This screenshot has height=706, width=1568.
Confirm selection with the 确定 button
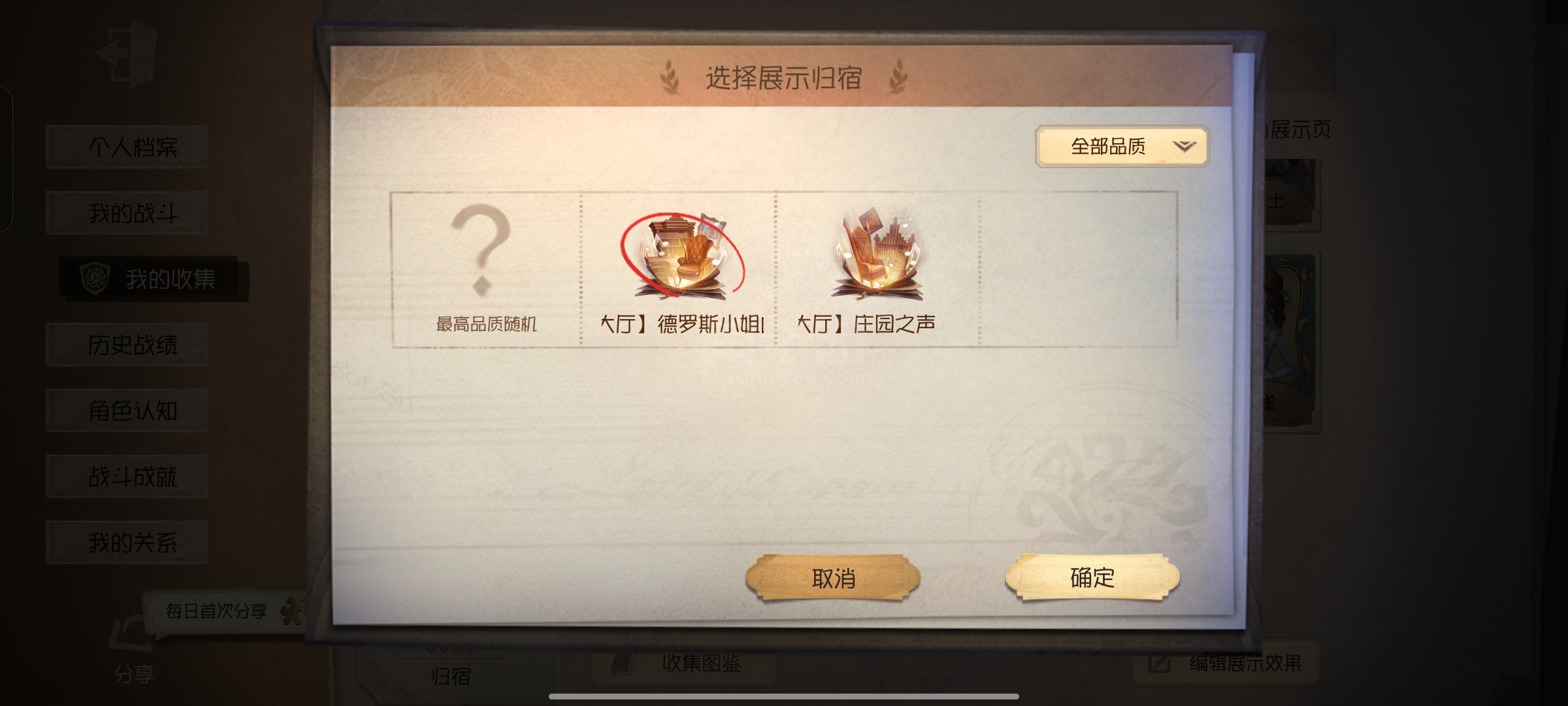[1092, 577]
